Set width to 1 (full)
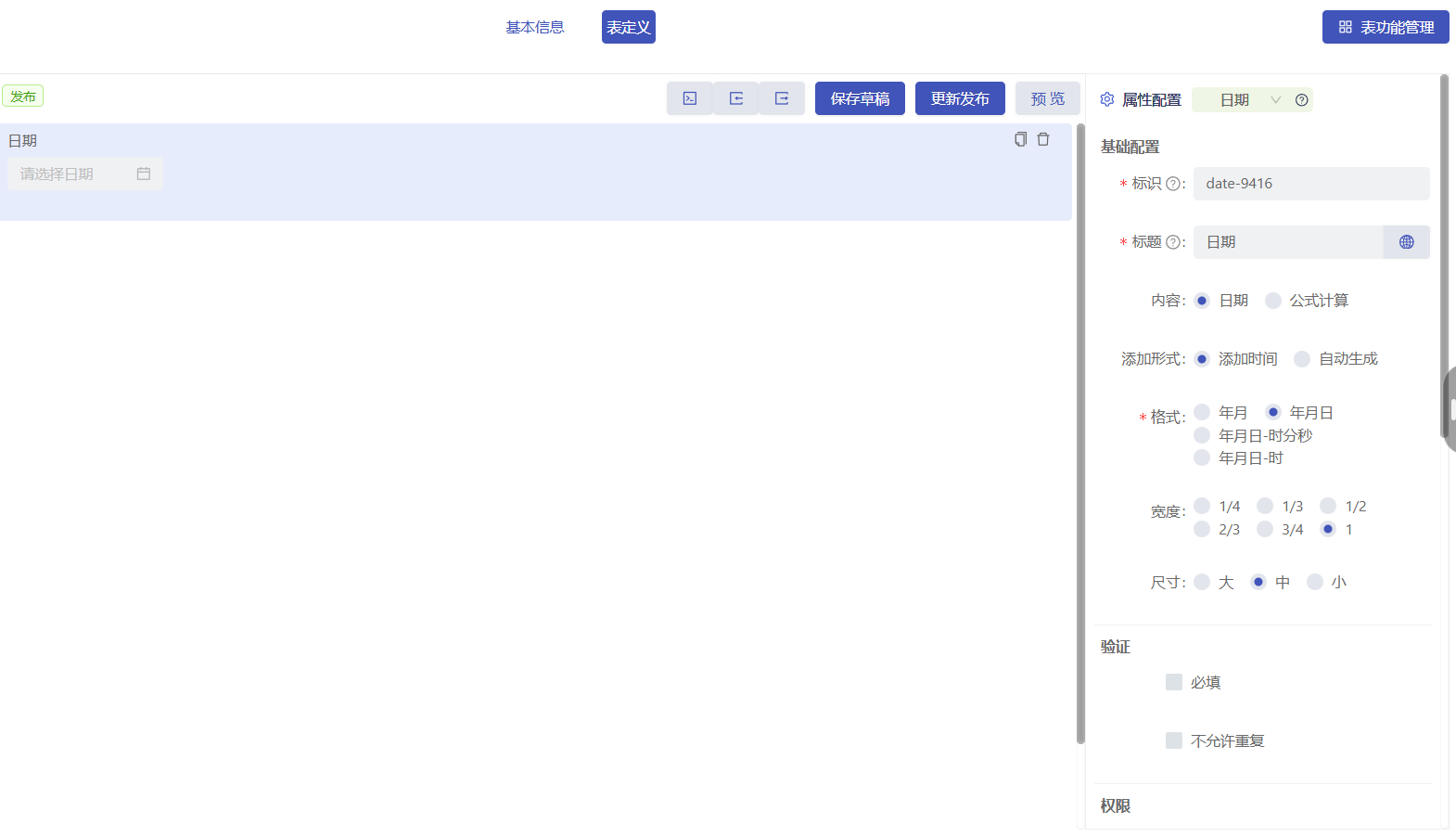 [x=1328, y=529]
